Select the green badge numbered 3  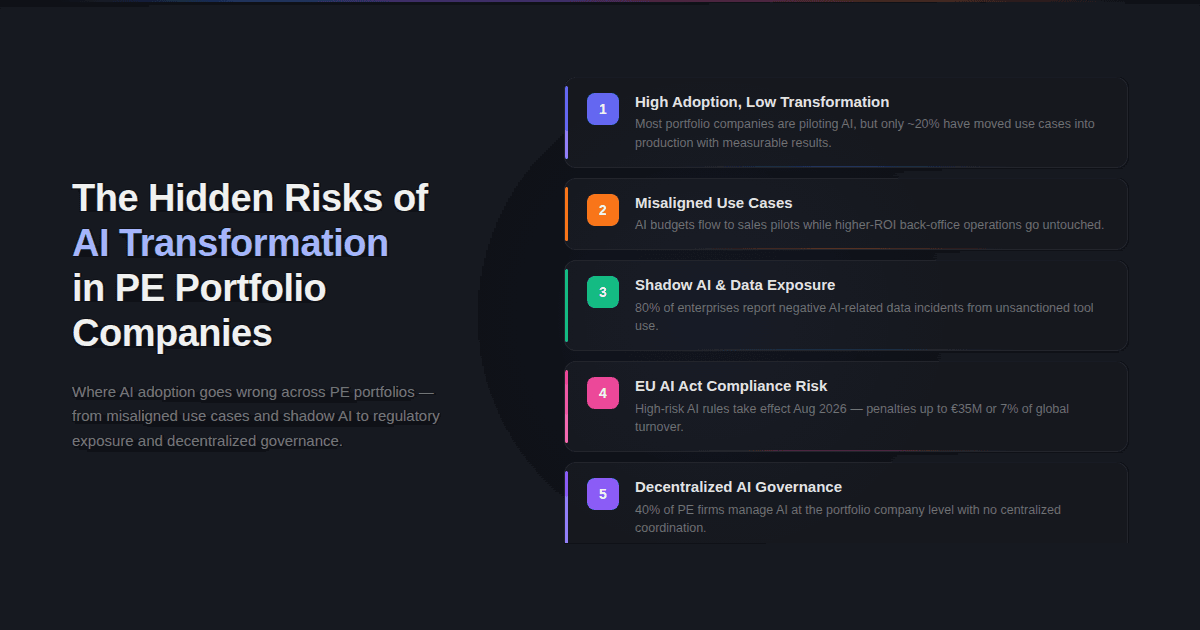pos(602,291)
